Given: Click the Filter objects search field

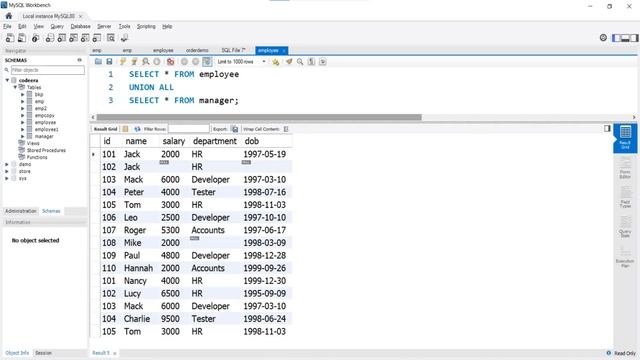Looking at the screenshot, I should [48, 70].
